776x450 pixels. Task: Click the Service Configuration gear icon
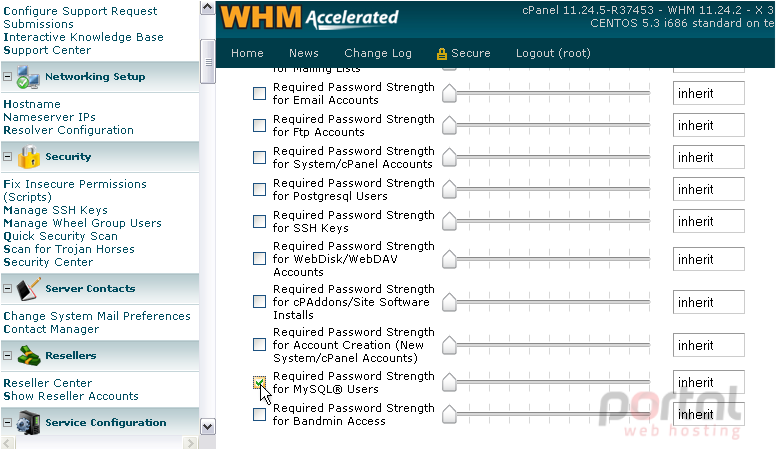coord(28,423)
